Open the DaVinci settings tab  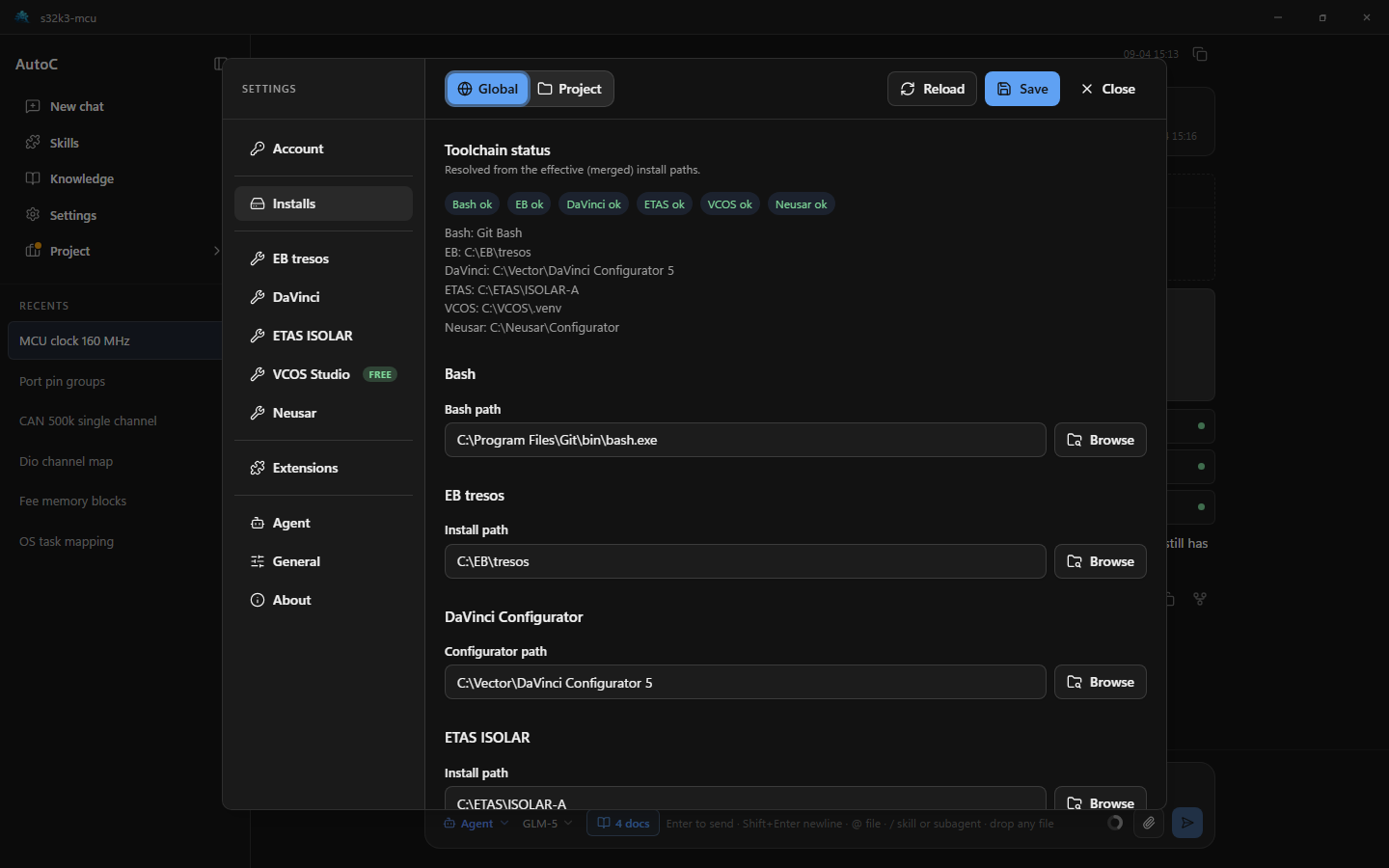323,297
